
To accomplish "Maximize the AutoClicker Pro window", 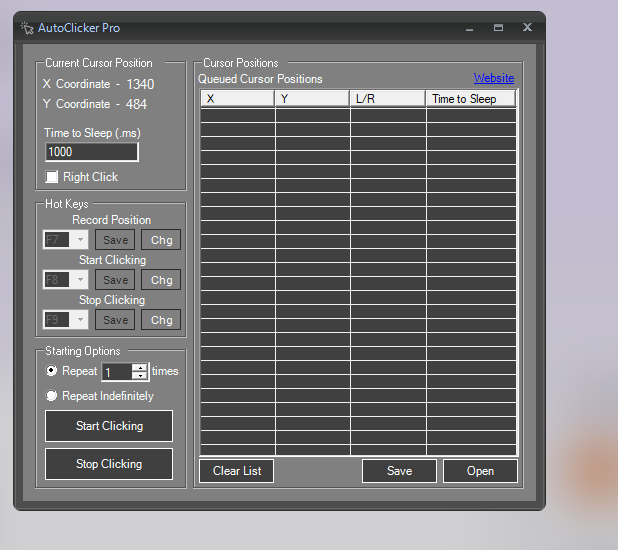I will tap(498, 28).
